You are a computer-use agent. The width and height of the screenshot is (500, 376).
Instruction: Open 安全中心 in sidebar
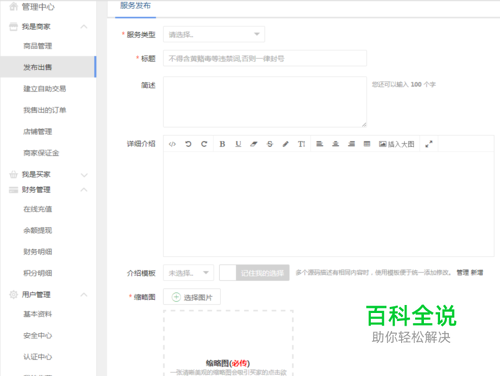point(38,336)
